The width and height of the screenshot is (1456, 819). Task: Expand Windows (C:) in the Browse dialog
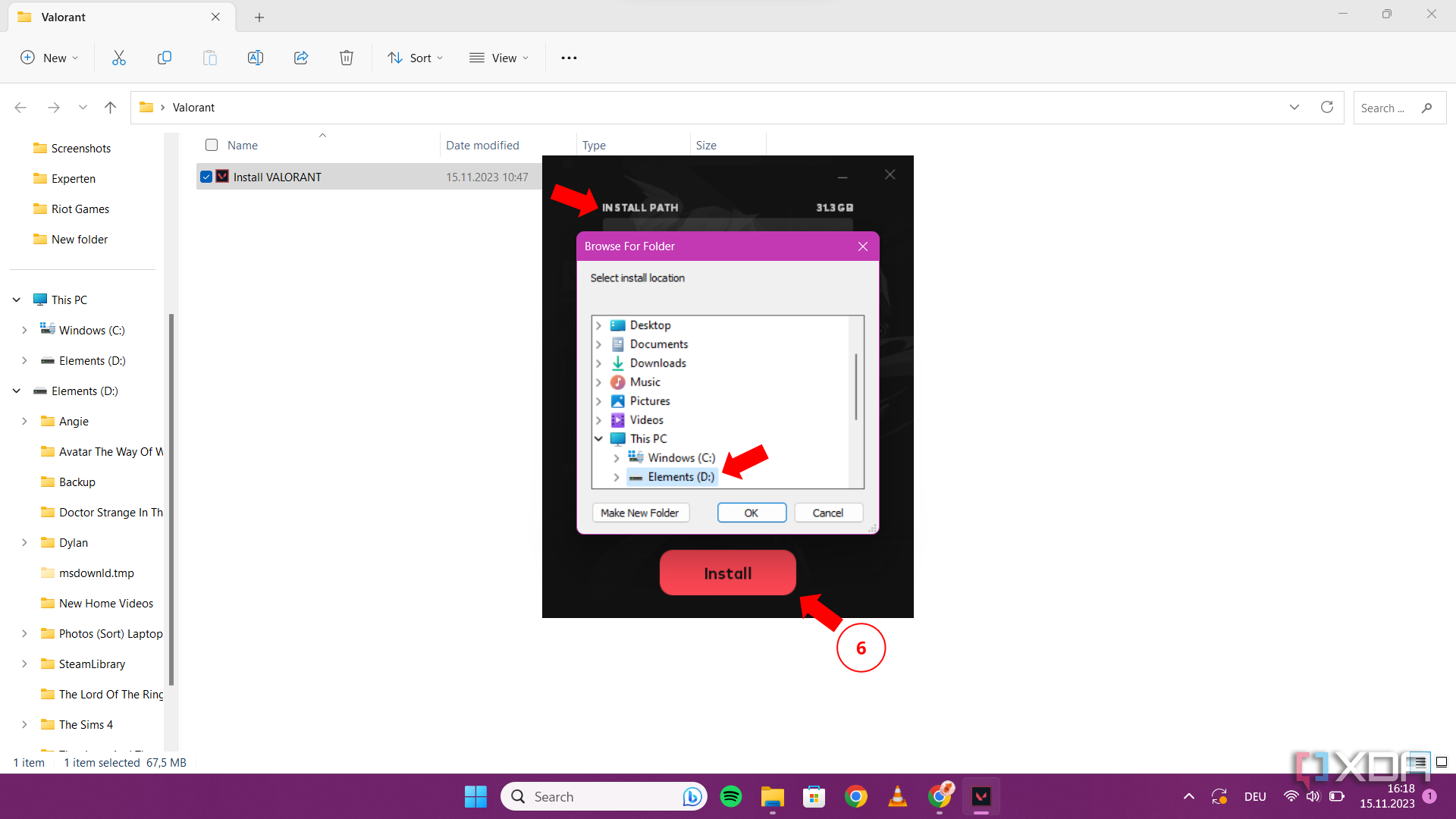pyautogui.click(x=617, y=458)
